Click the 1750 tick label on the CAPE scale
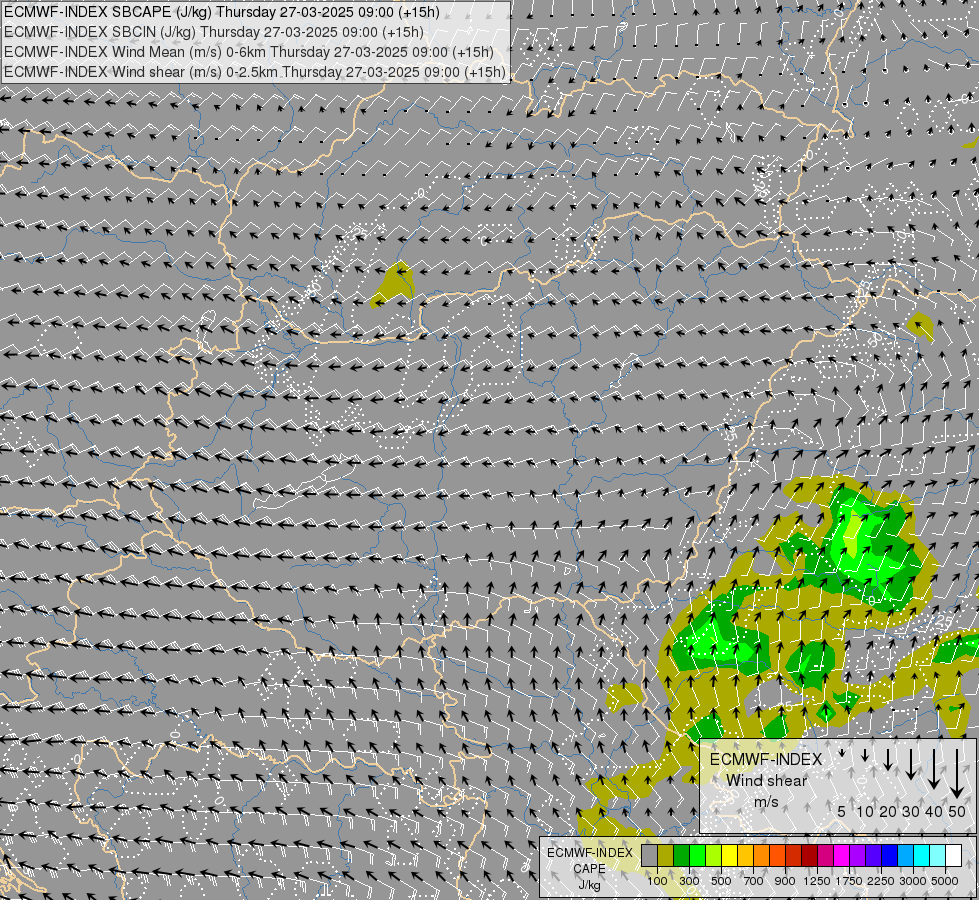This screenshot has height=900, width=979. 849,881
